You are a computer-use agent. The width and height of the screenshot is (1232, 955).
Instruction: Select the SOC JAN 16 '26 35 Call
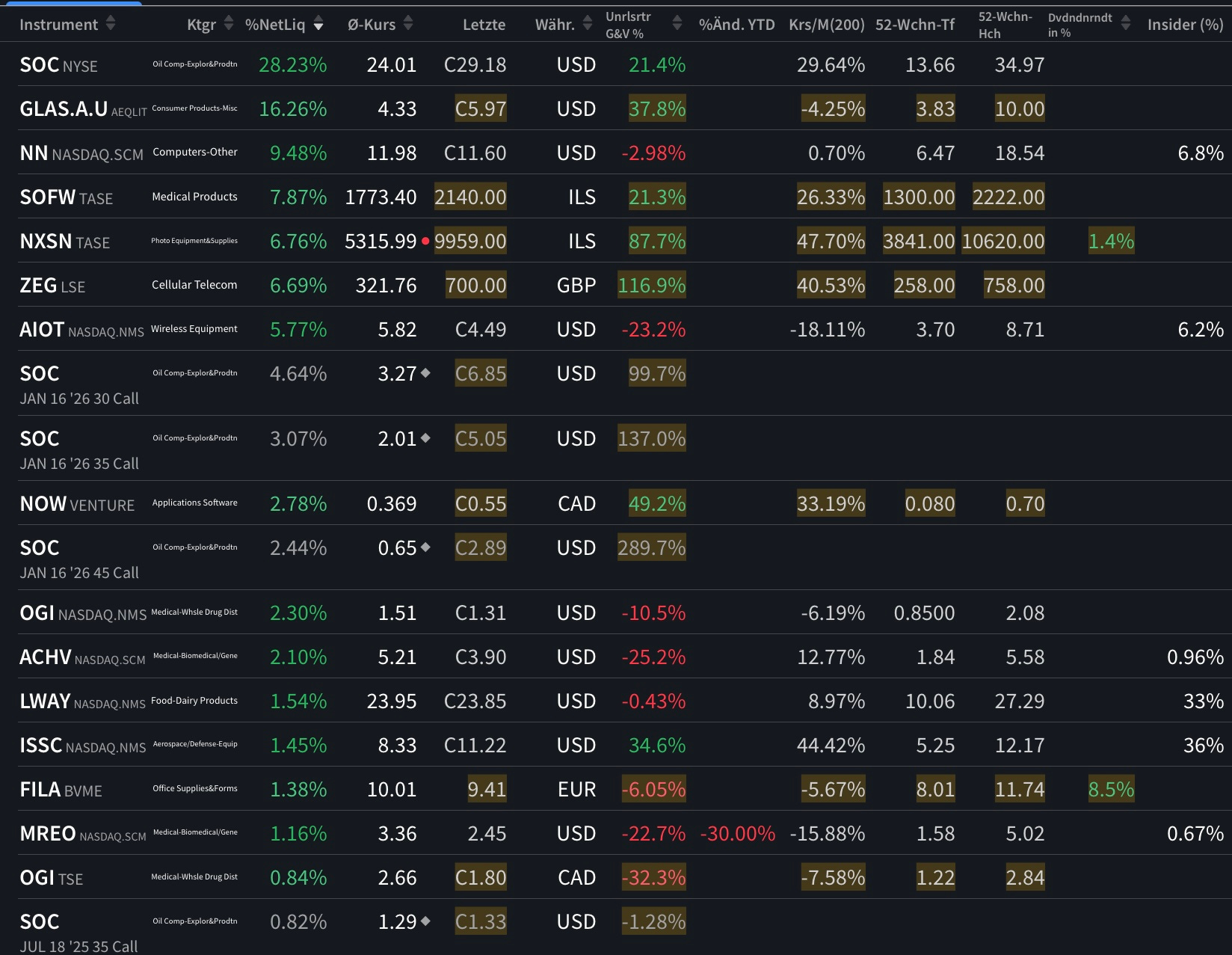[79, 450]
